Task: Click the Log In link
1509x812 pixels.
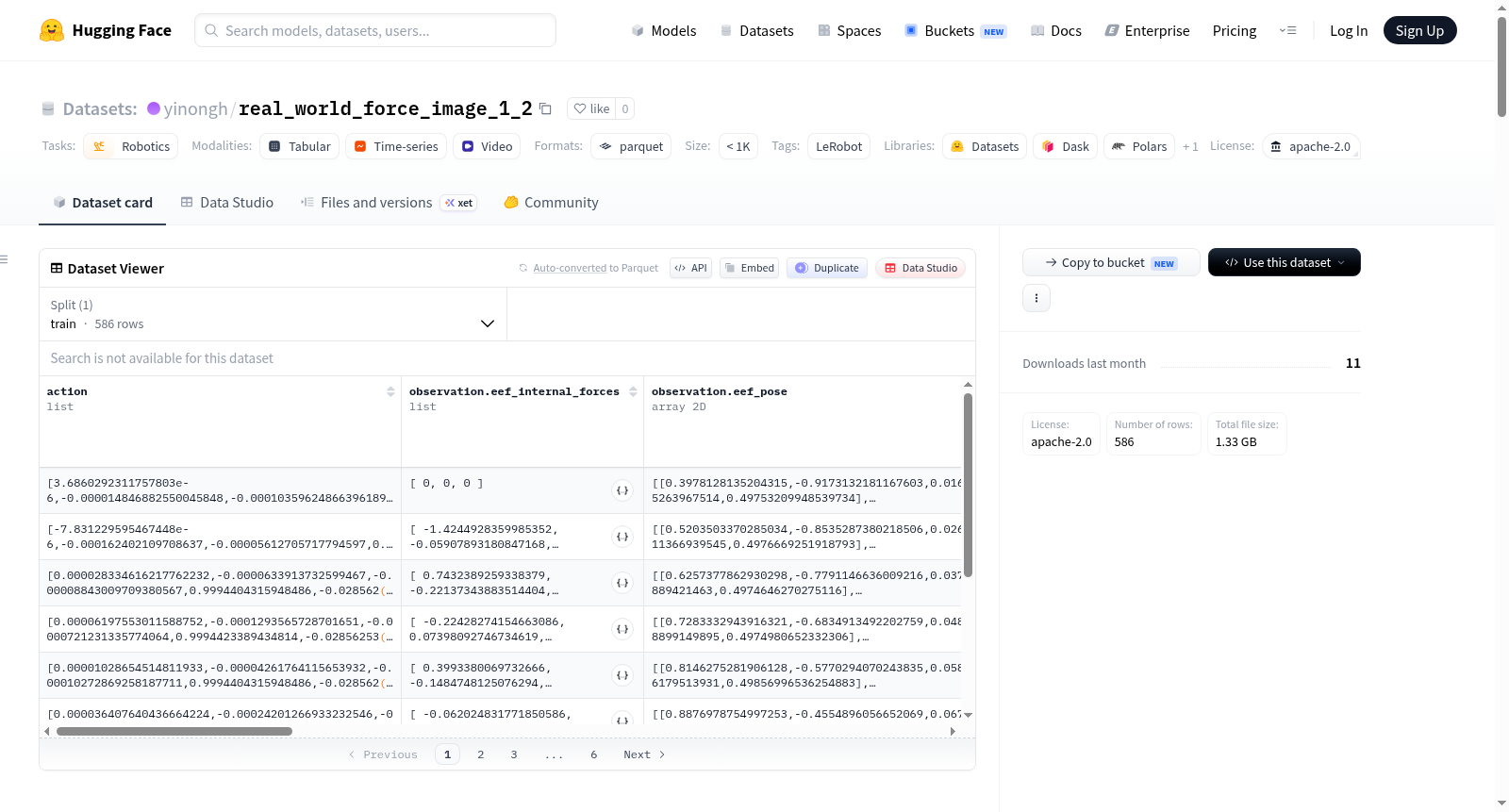Action: pos(1349,30)
